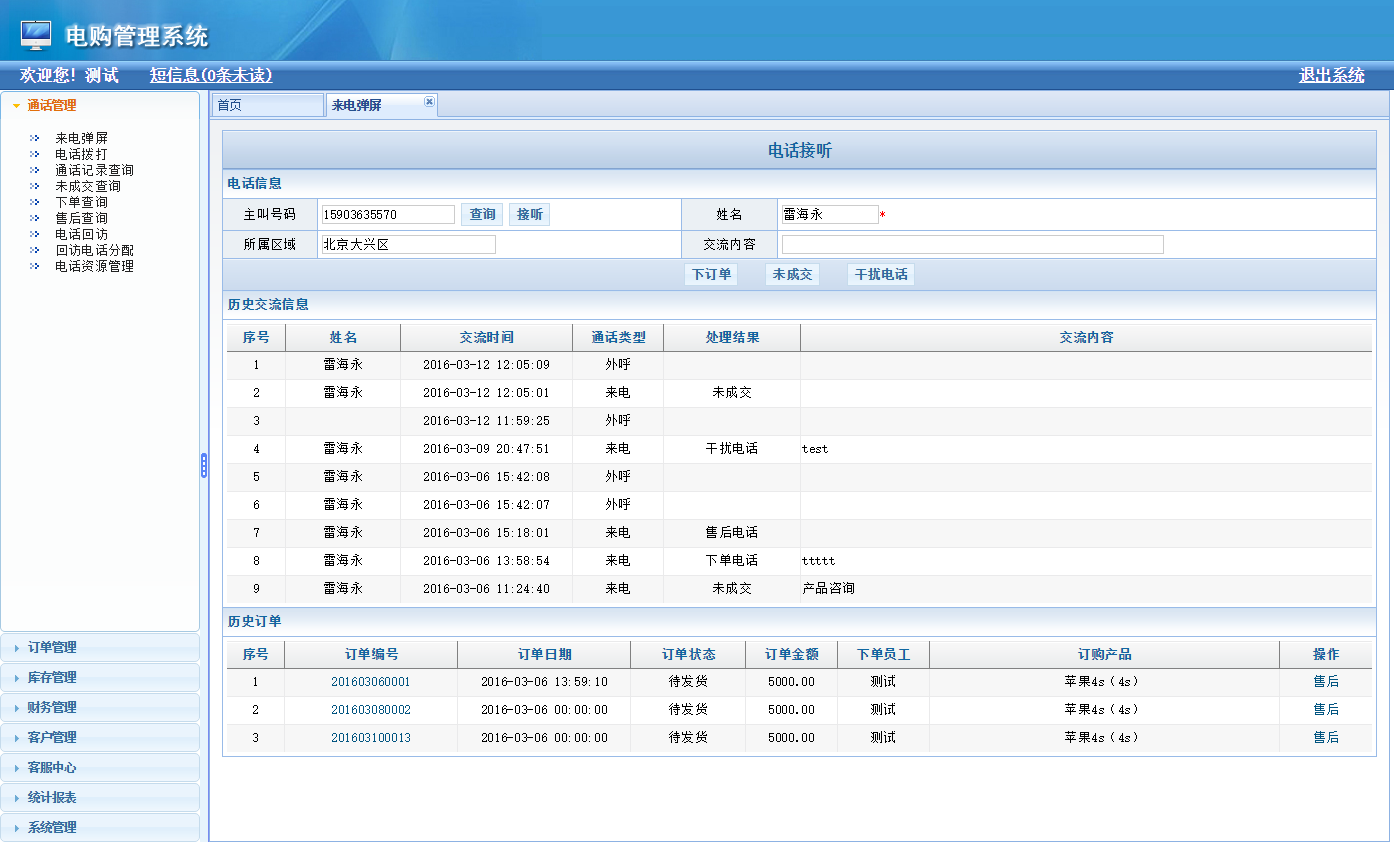Click arrow icon beside 电话资源管理
This screenshot has width=1394, height=842.
coord(35,266)
